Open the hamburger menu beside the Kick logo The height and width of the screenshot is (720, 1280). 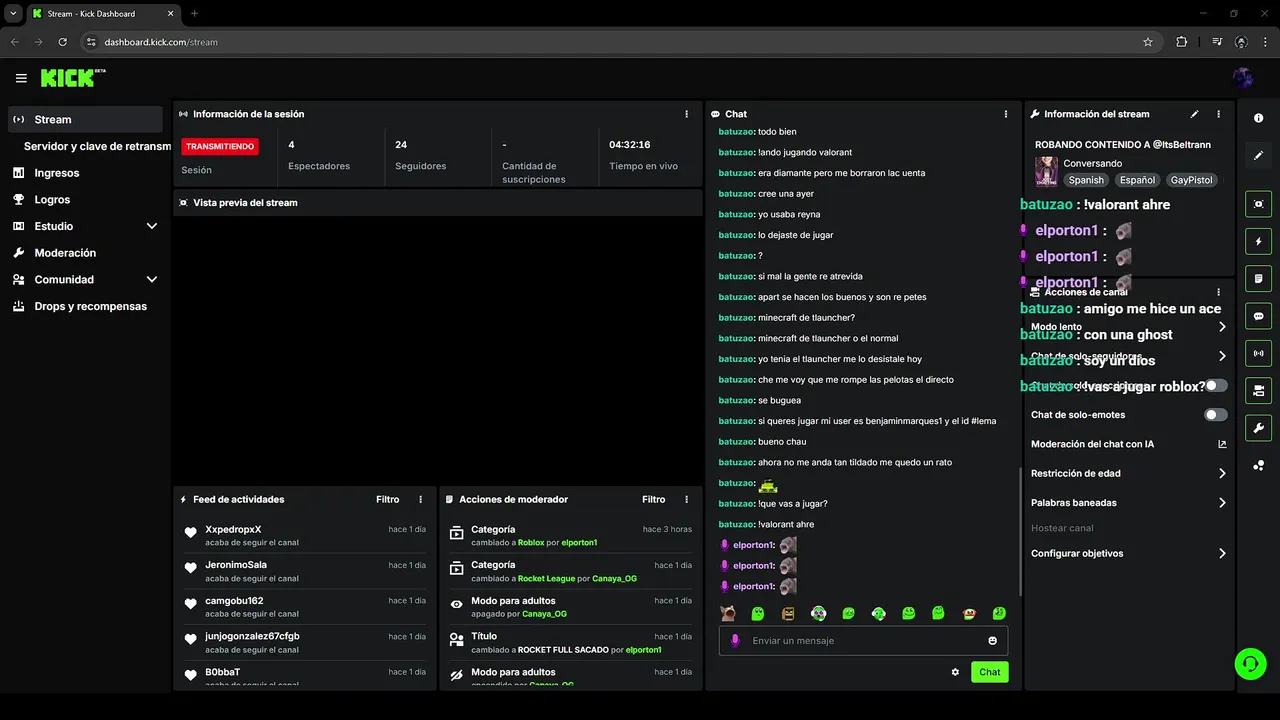pos(21,78)
